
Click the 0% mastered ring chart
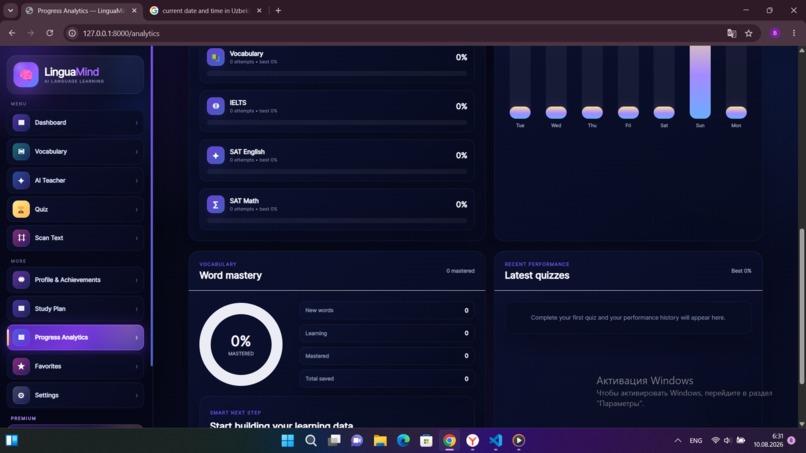[x=241, y=344]
